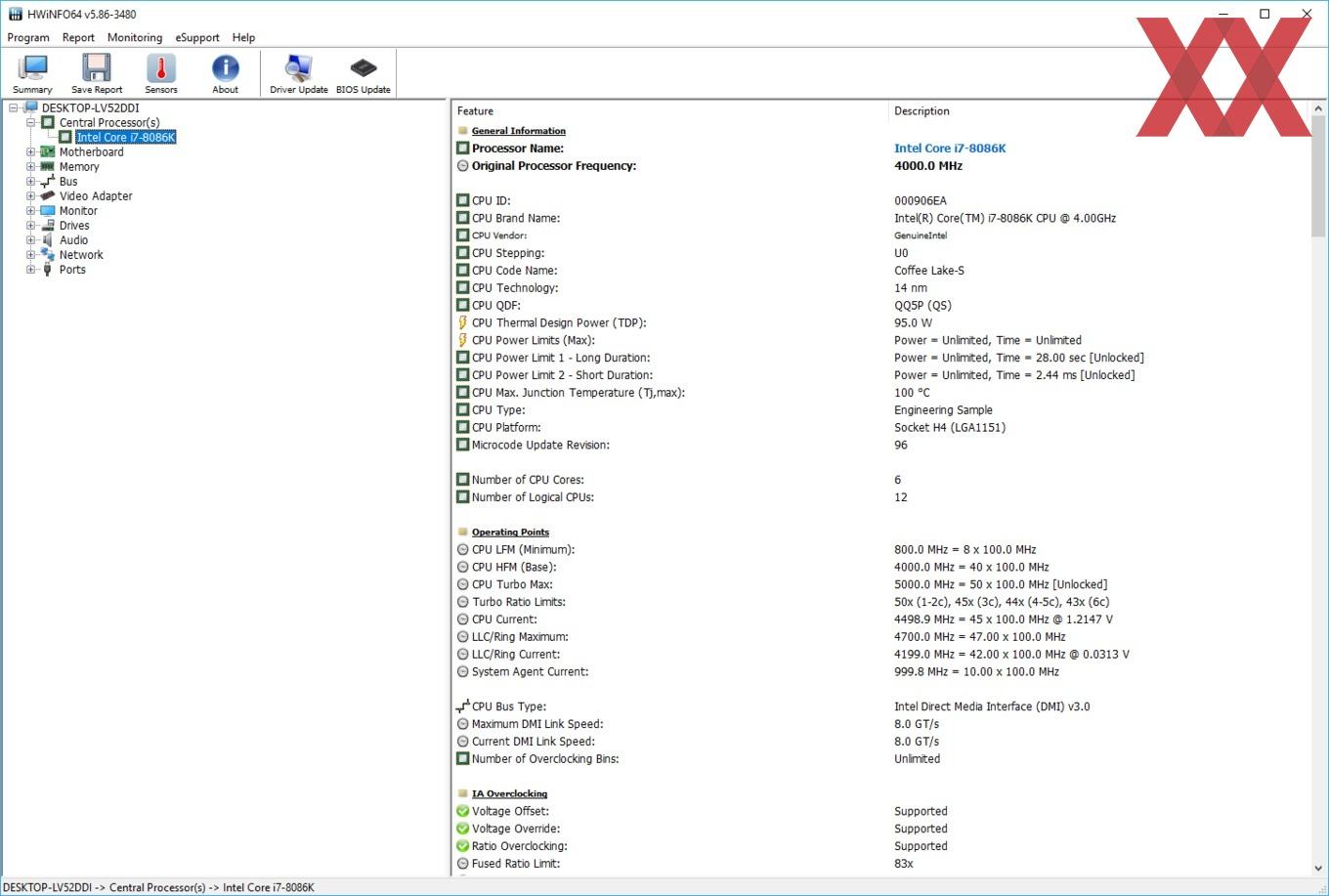Viewport: 1329px width, 896px height.
Task: Click the status bar path text
Action: [x=159, y=887]
